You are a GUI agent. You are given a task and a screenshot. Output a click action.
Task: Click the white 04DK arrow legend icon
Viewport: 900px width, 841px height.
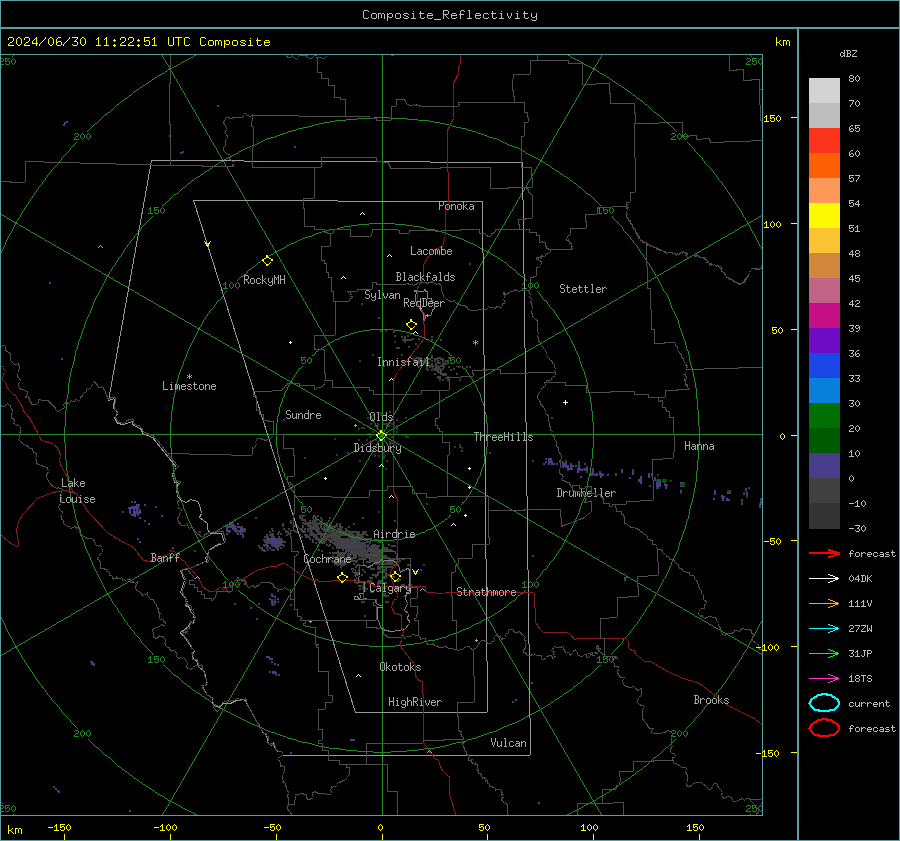[x=824, y=578]
